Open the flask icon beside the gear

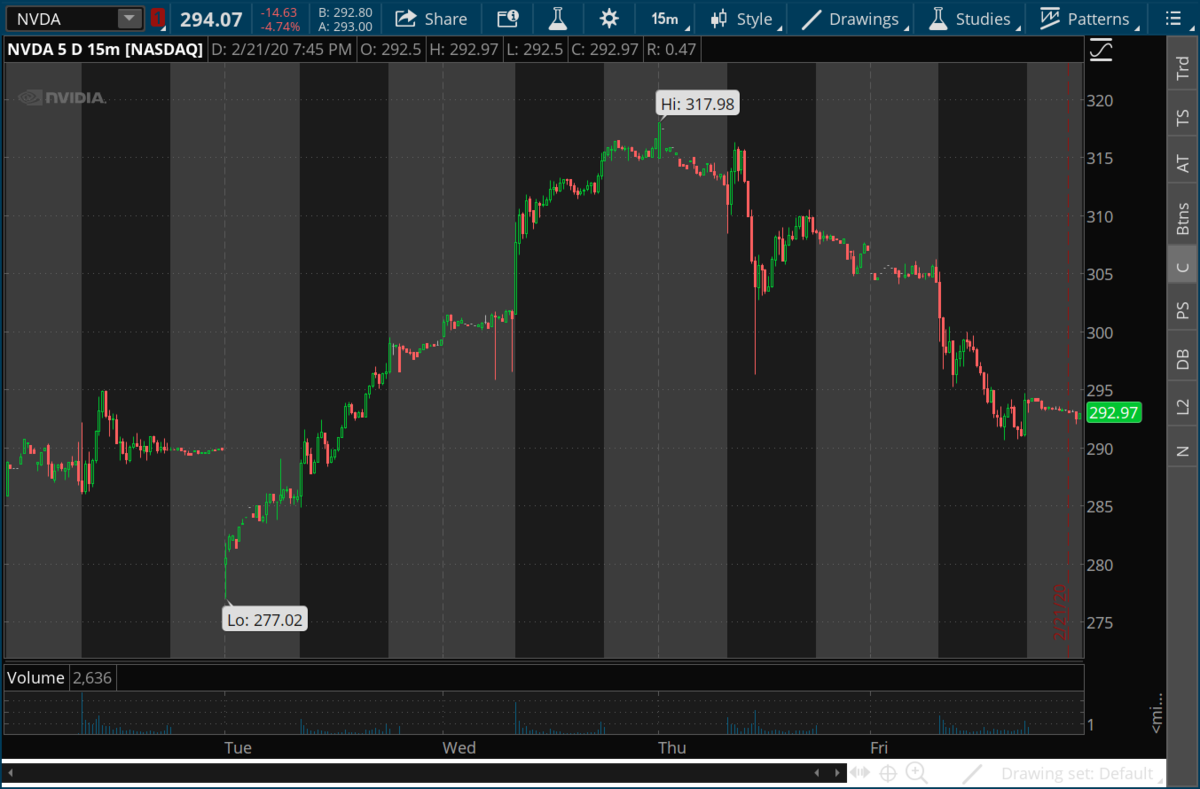(558, 18)
